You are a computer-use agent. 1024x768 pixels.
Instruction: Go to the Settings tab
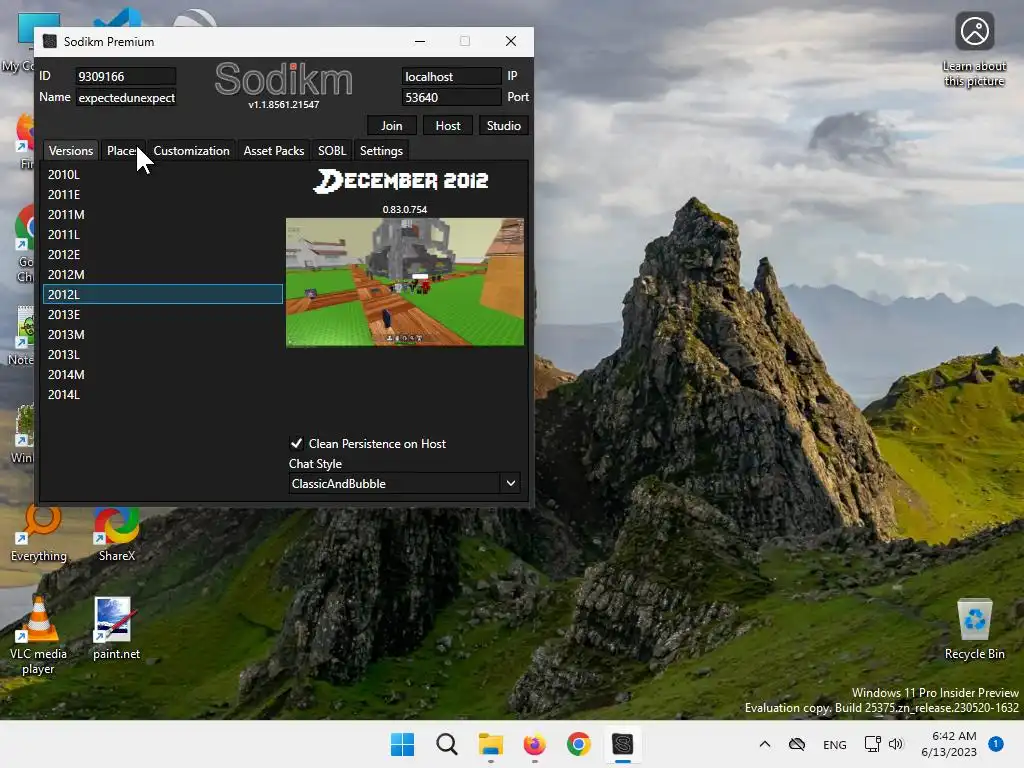[381, 151]
